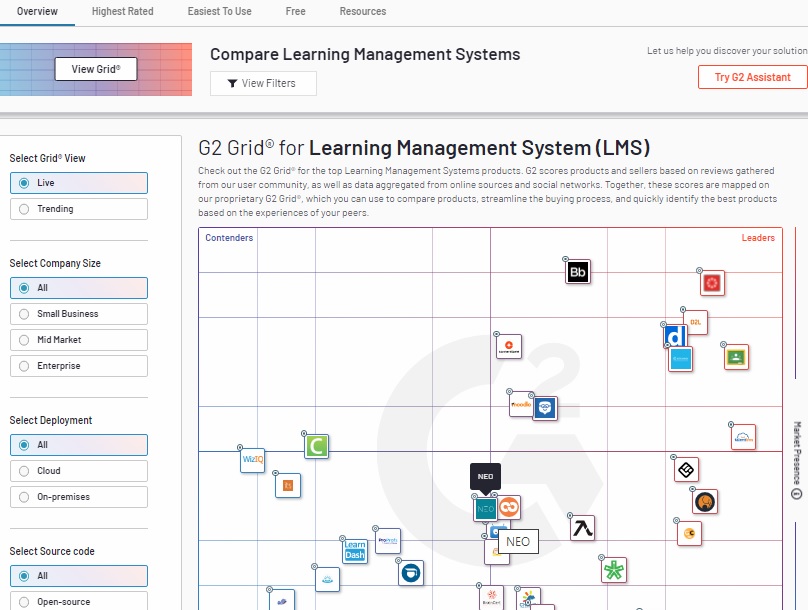Click Try G2 Assistant button
Screen dimensions: 808x610
pos(752,77)
